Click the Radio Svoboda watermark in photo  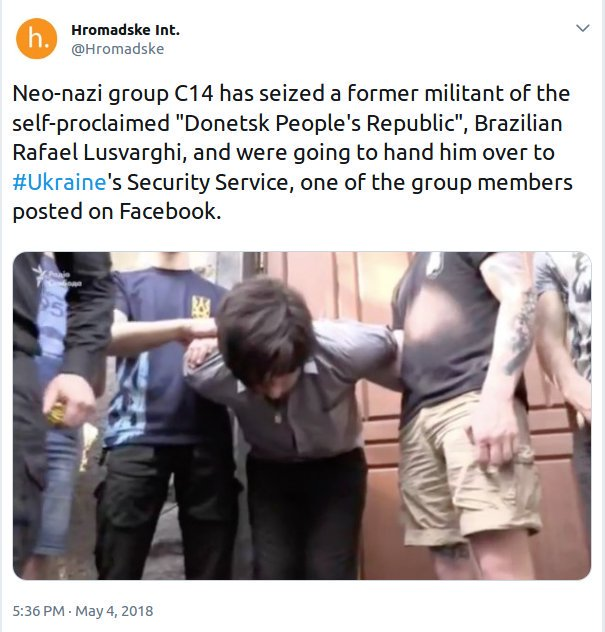60,278
